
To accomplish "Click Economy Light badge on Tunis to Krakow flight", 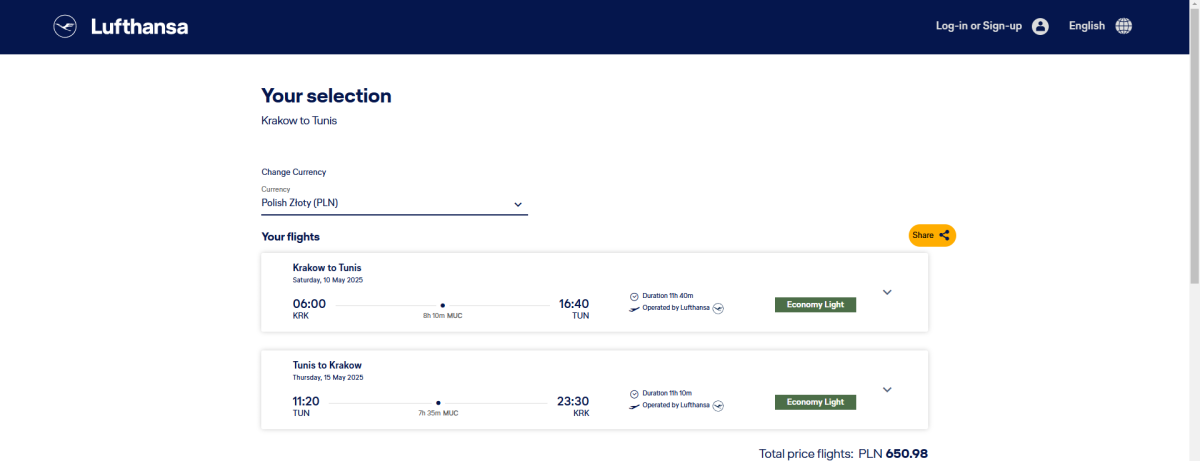I will tap(815, 402).
